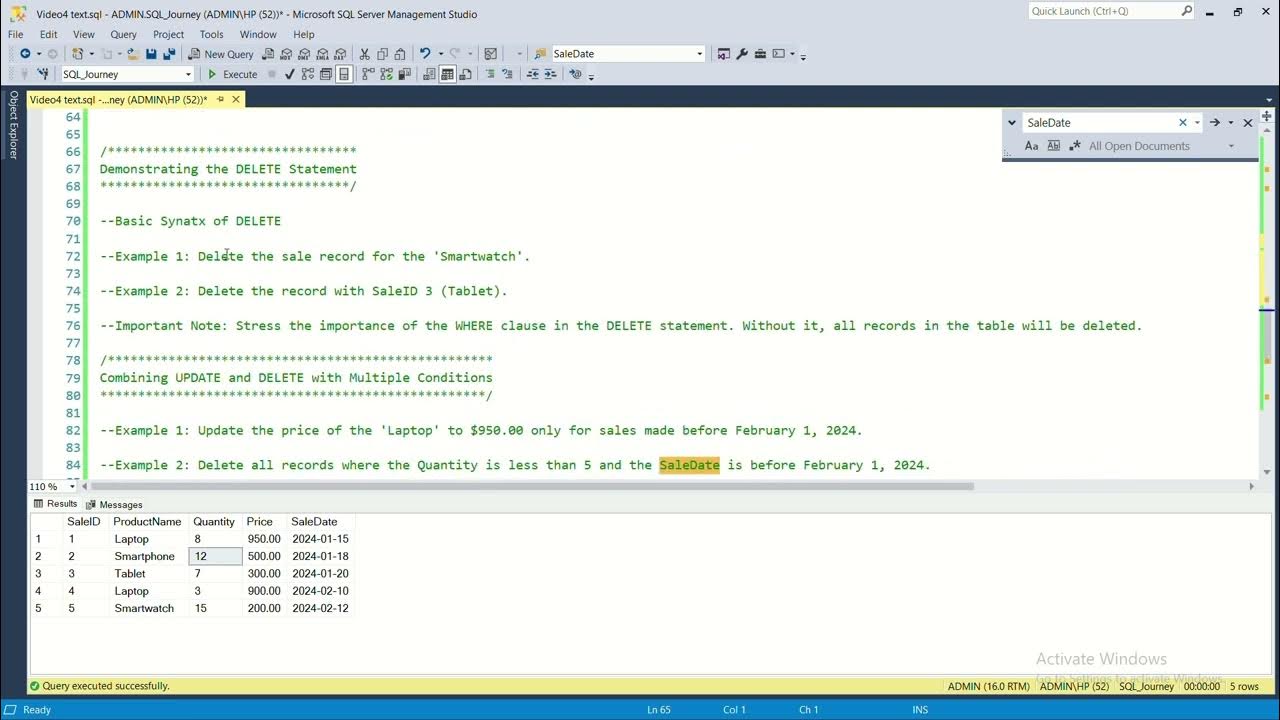Open the 110 % zoom dropdown
This screenshot has height=720, width=1280.
[x=71, y=487]
